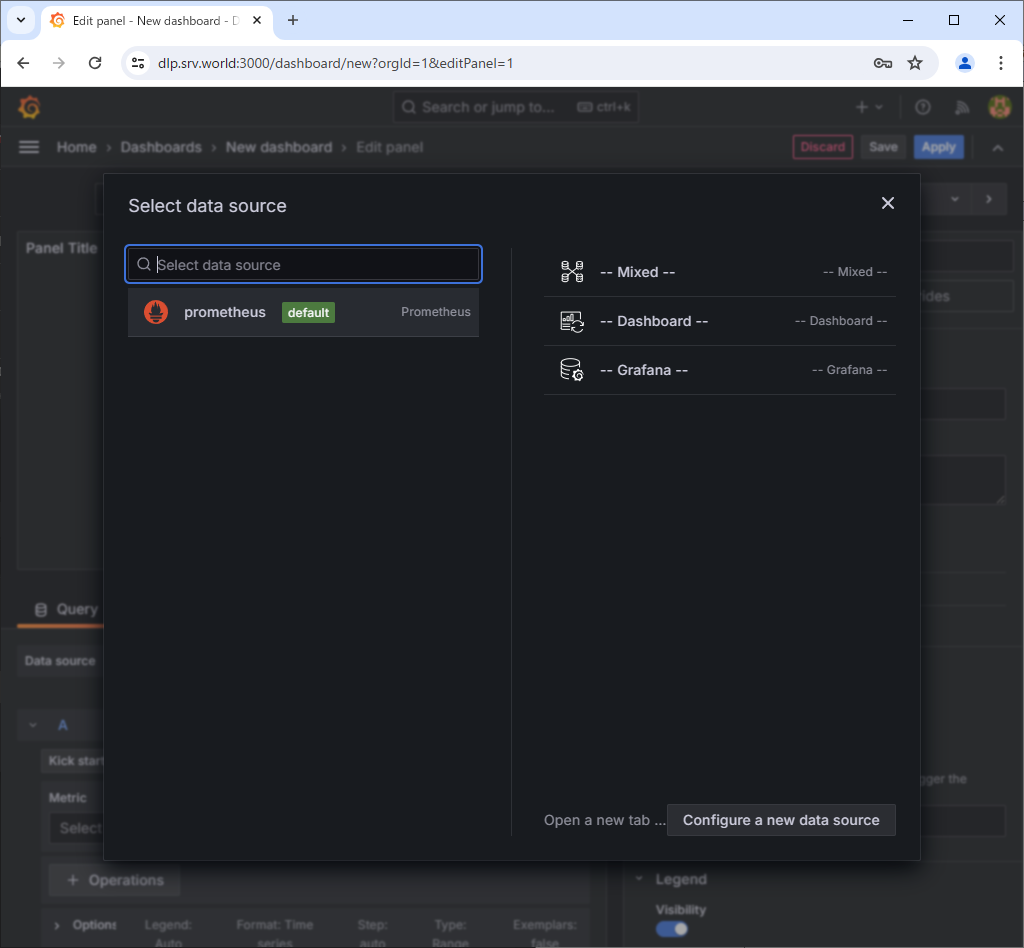The width and height of the screenshot is (1024, 948).
Task: Expand the query Options section
Action: point(57,925)
